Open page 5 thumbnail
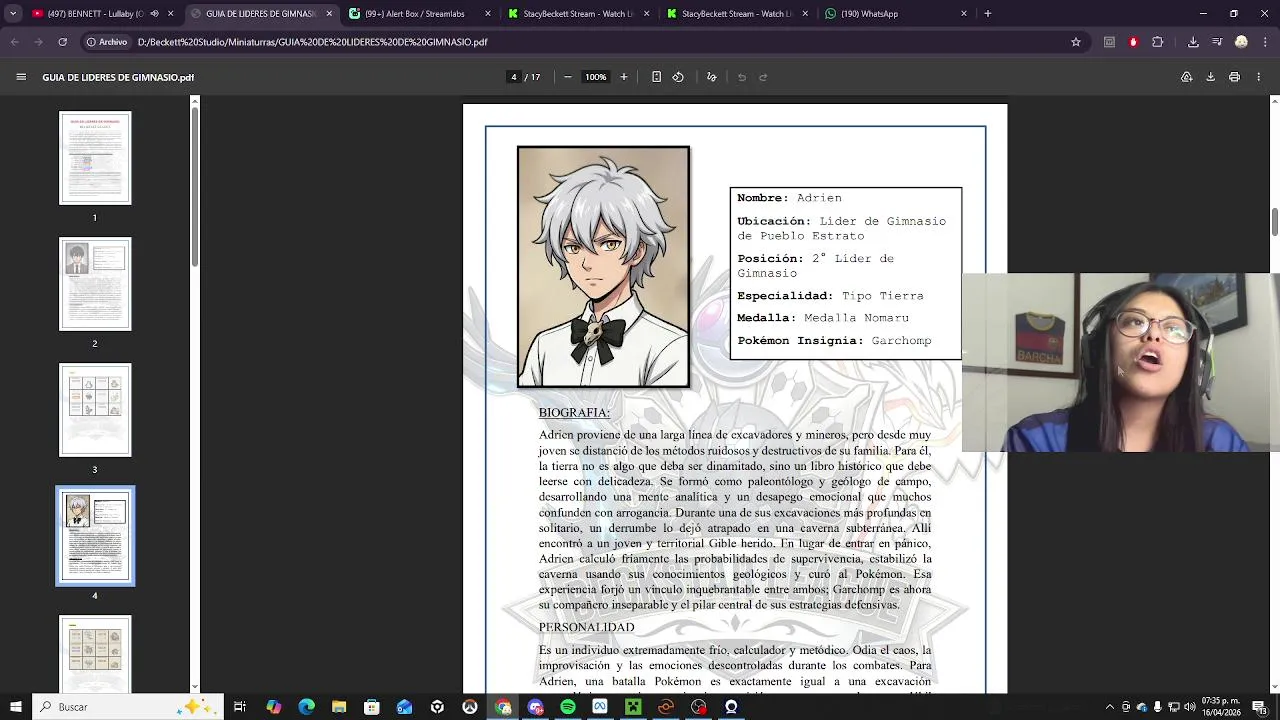Viewport: 1280px width, 720px height. 95,654
